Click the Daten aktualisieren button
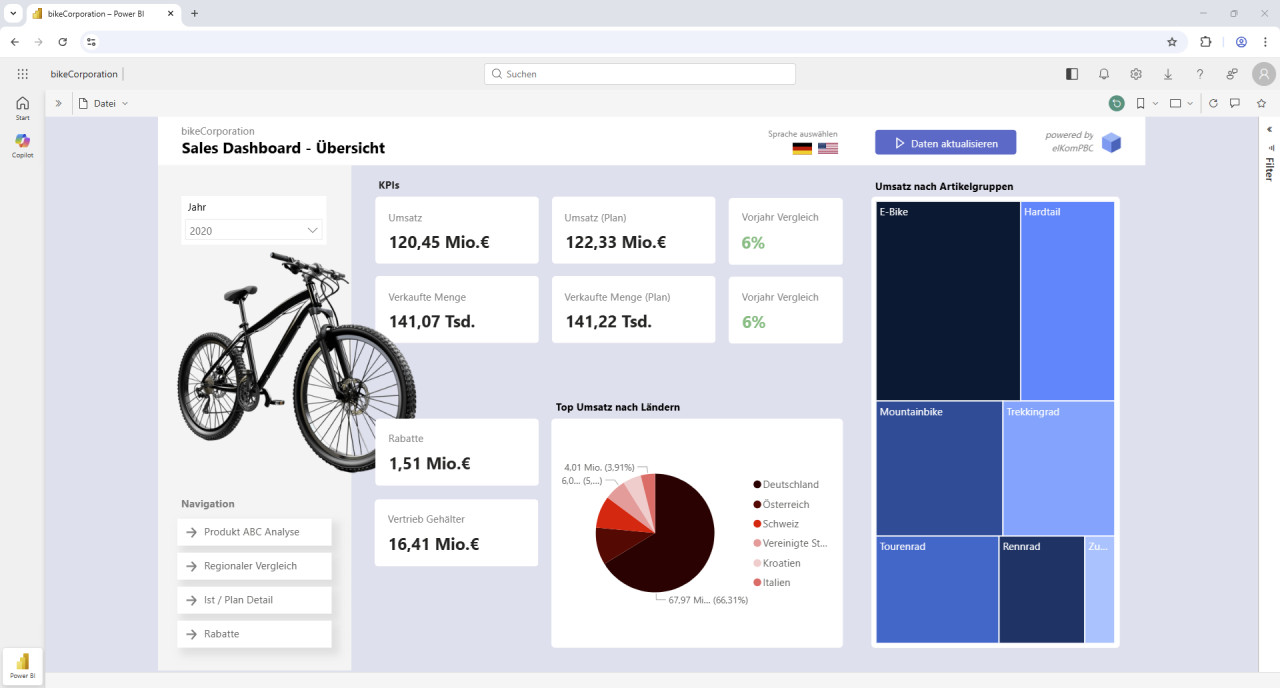This screenshot has height=688, width=1280. point(945,142)
